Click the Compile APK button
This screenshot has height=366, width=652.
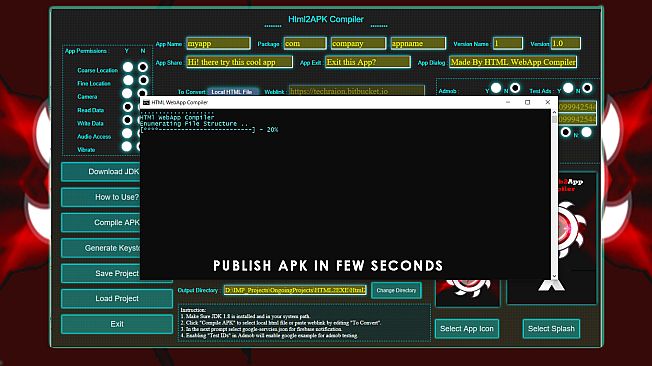click(101, 223)
